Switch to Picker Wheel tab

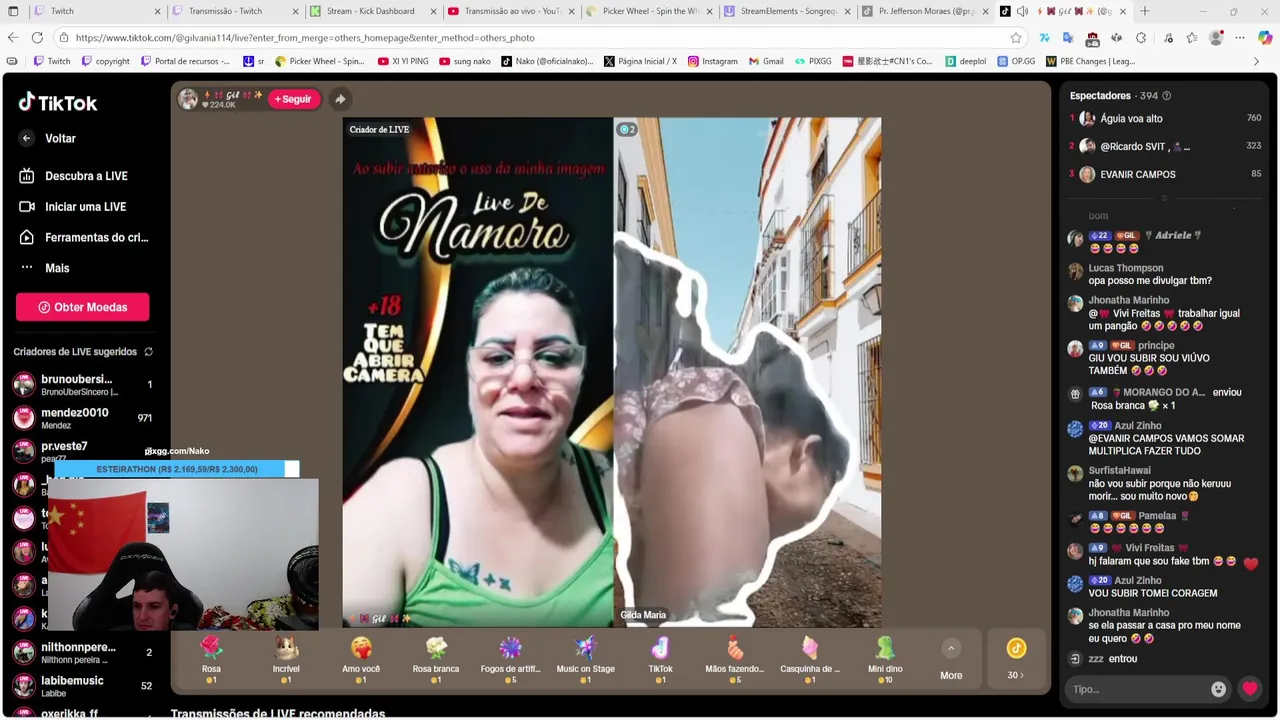tap(650, 11)
